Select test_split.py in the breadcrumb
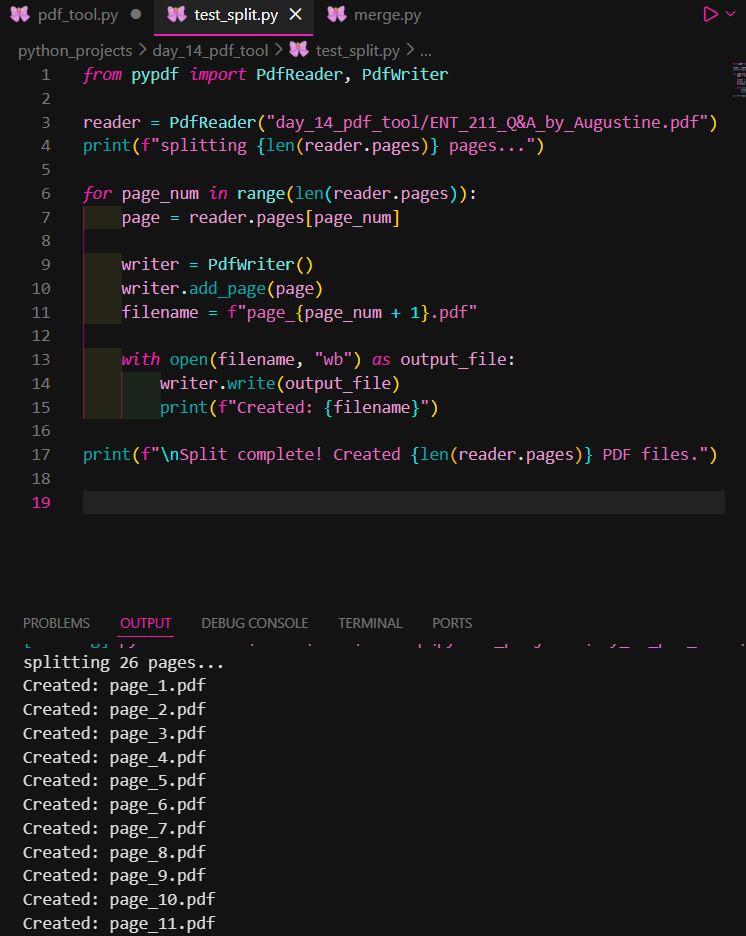 point(357,51)
